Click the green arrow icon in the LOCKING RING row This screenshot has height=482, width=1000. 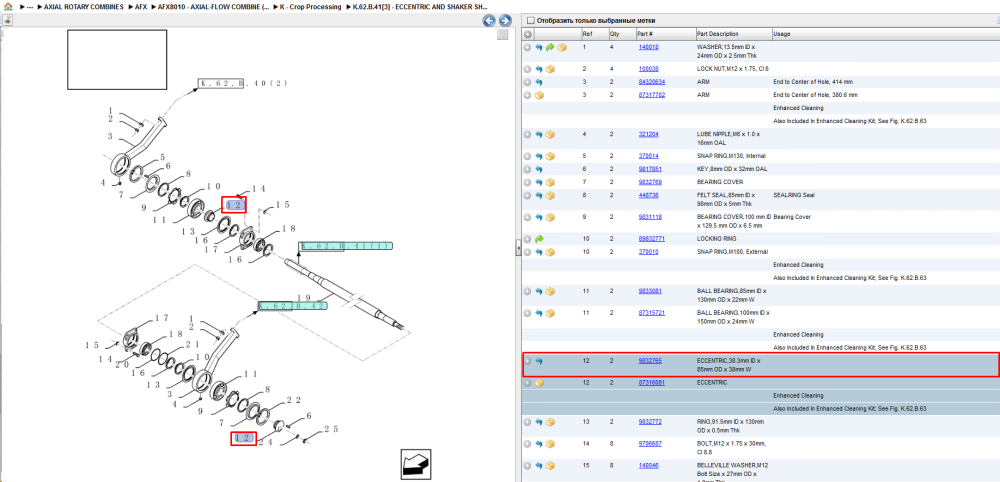pos(539,238)
